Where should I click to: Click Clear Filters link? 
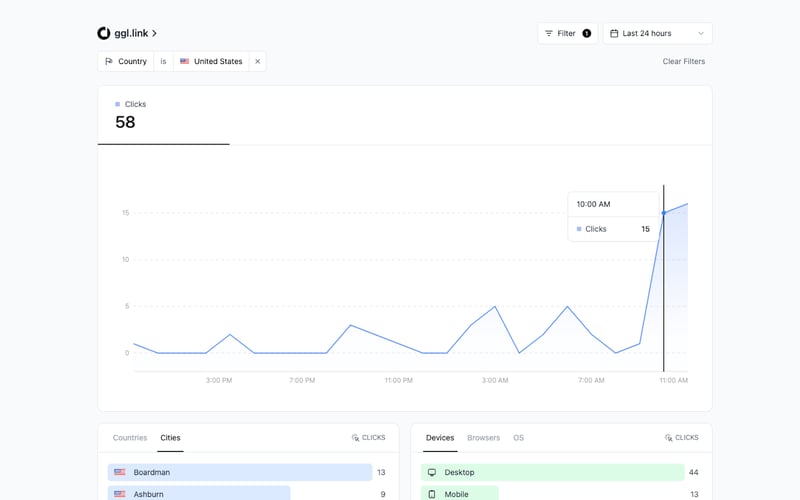(683, 61)
